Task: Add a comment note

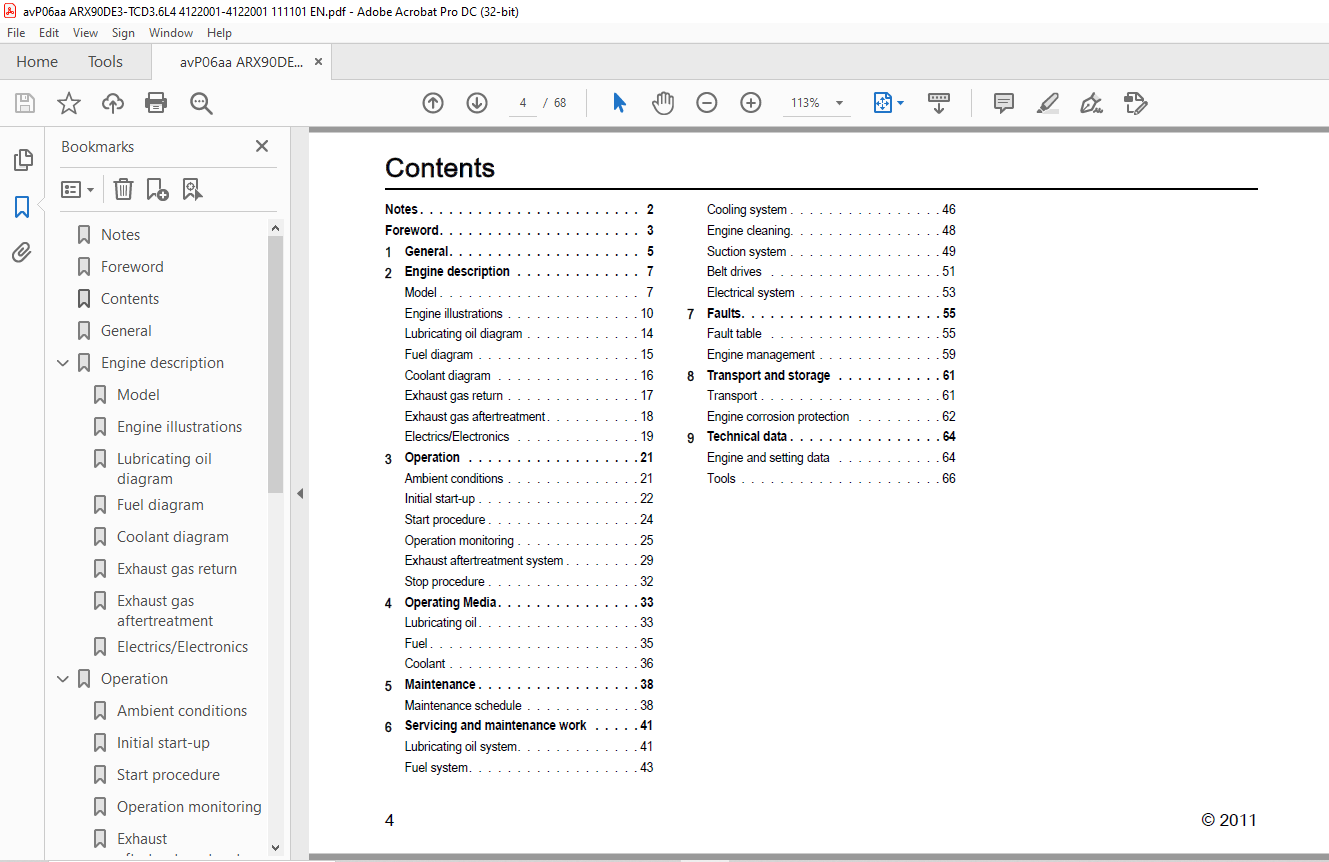Action: pos(1004,103)
